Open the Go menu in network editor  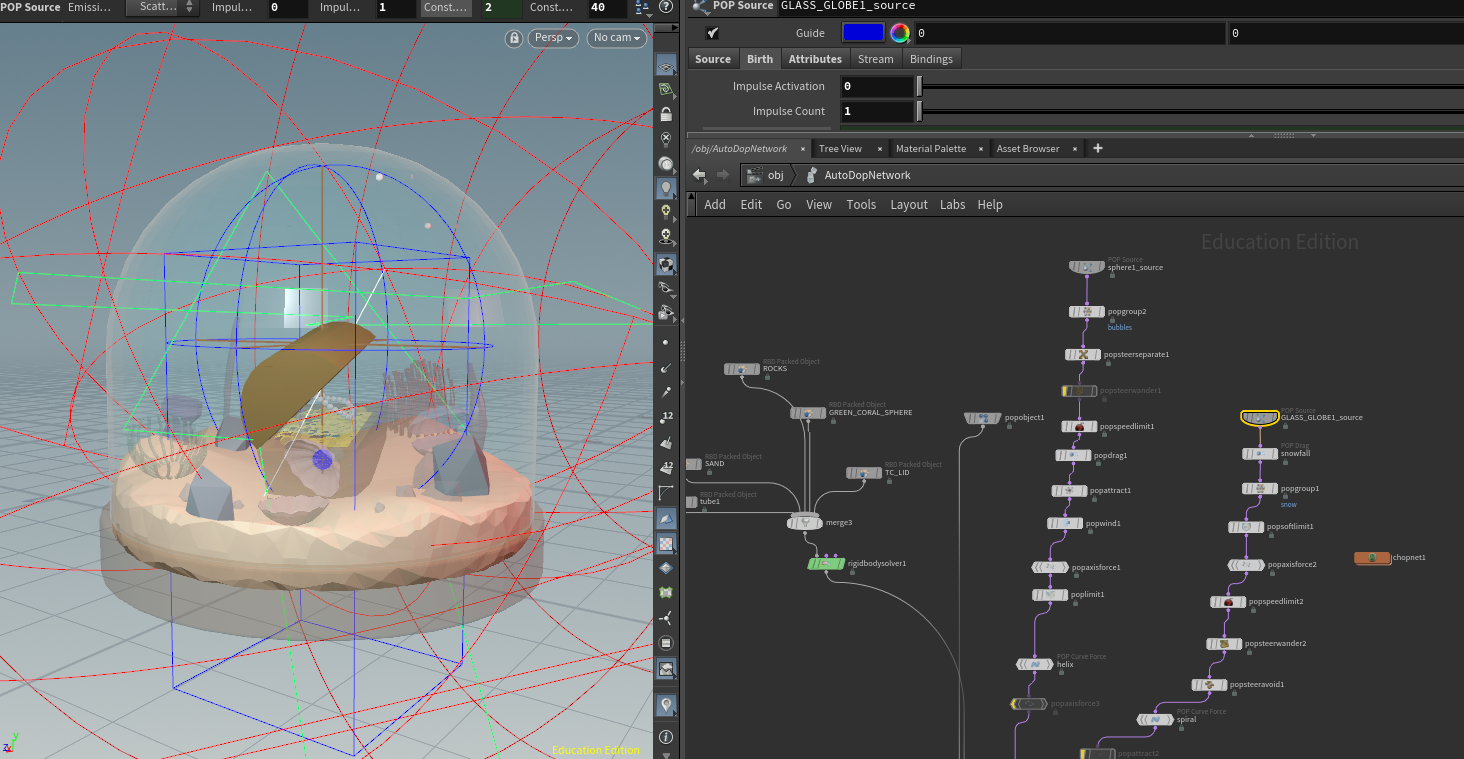coord(784,205)
